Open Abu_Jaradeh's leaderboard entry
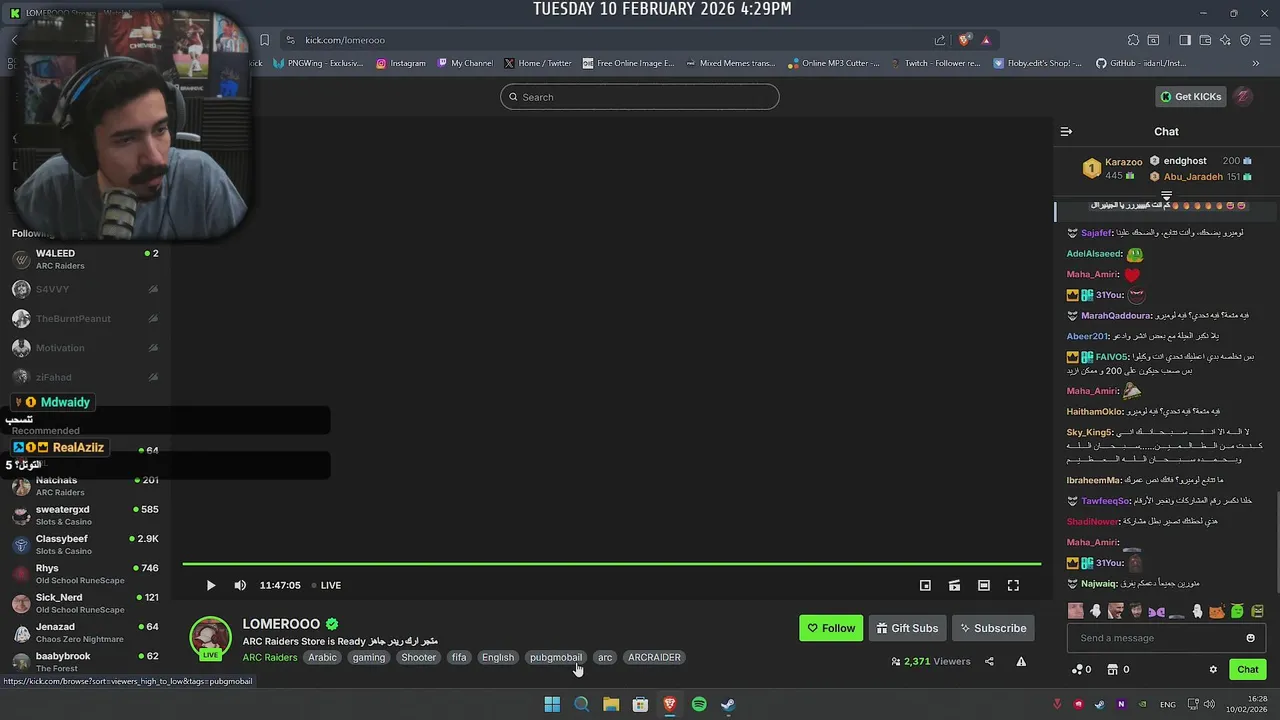1280x720 pixels. pos(1200,177)
